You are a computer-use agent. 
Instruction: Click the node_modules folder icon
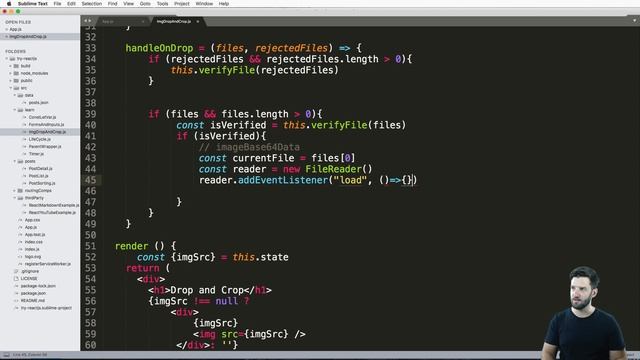click(16, 73)
